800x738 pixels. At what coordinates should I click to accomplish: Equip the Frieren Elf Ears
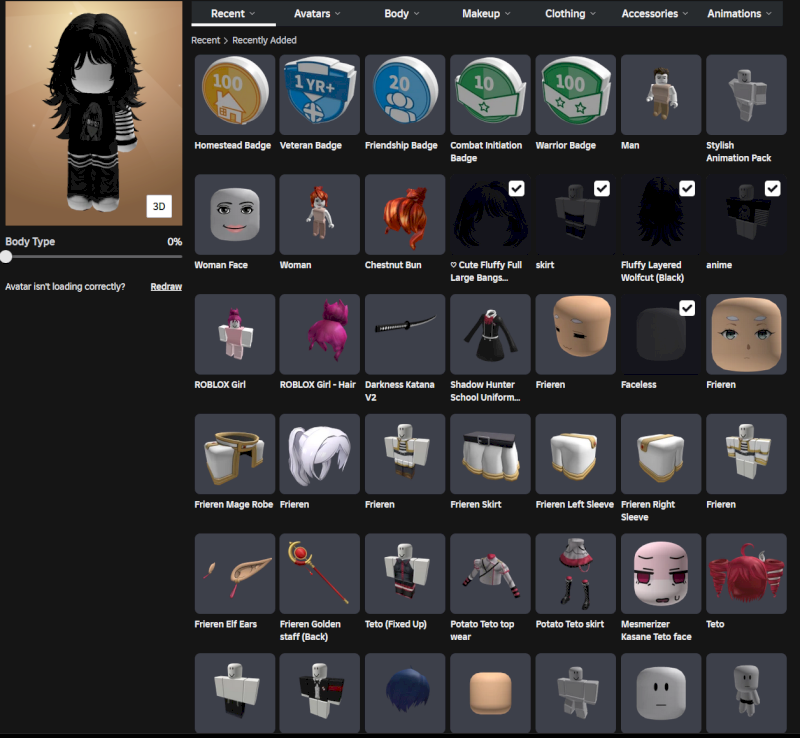[235, 574]
